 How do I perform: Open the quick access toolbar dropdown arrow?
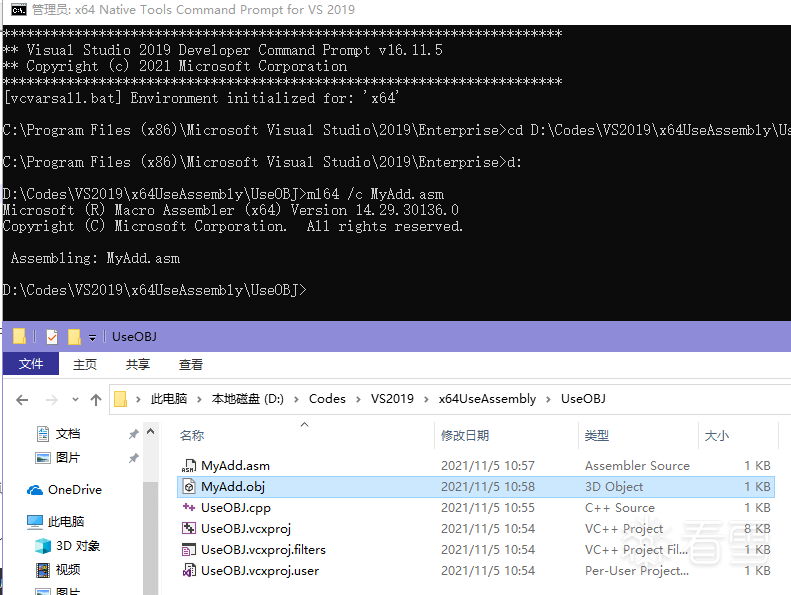(x=92, y=338)
